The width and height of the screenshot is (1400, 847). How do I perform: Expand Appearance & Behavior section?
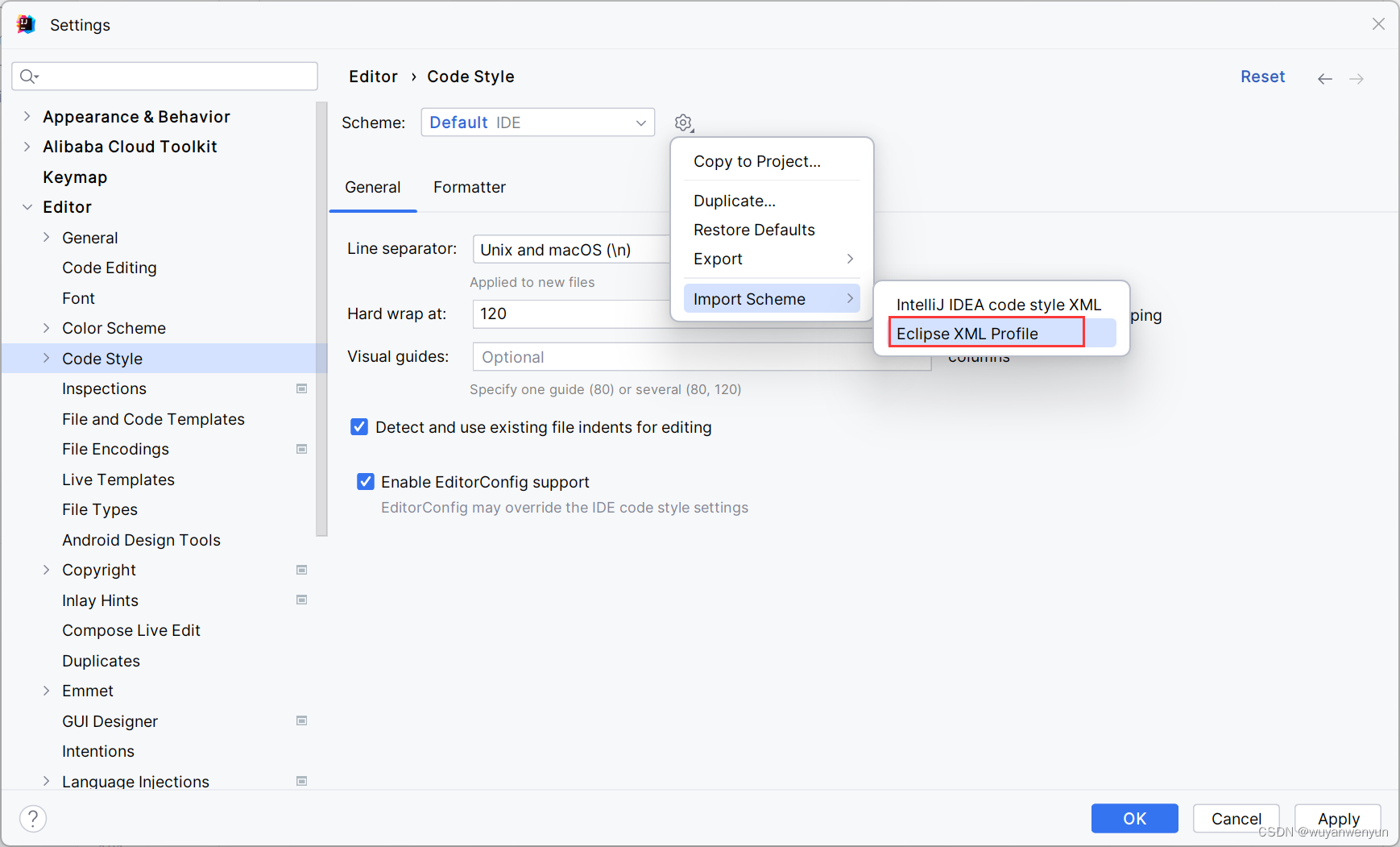27,117
